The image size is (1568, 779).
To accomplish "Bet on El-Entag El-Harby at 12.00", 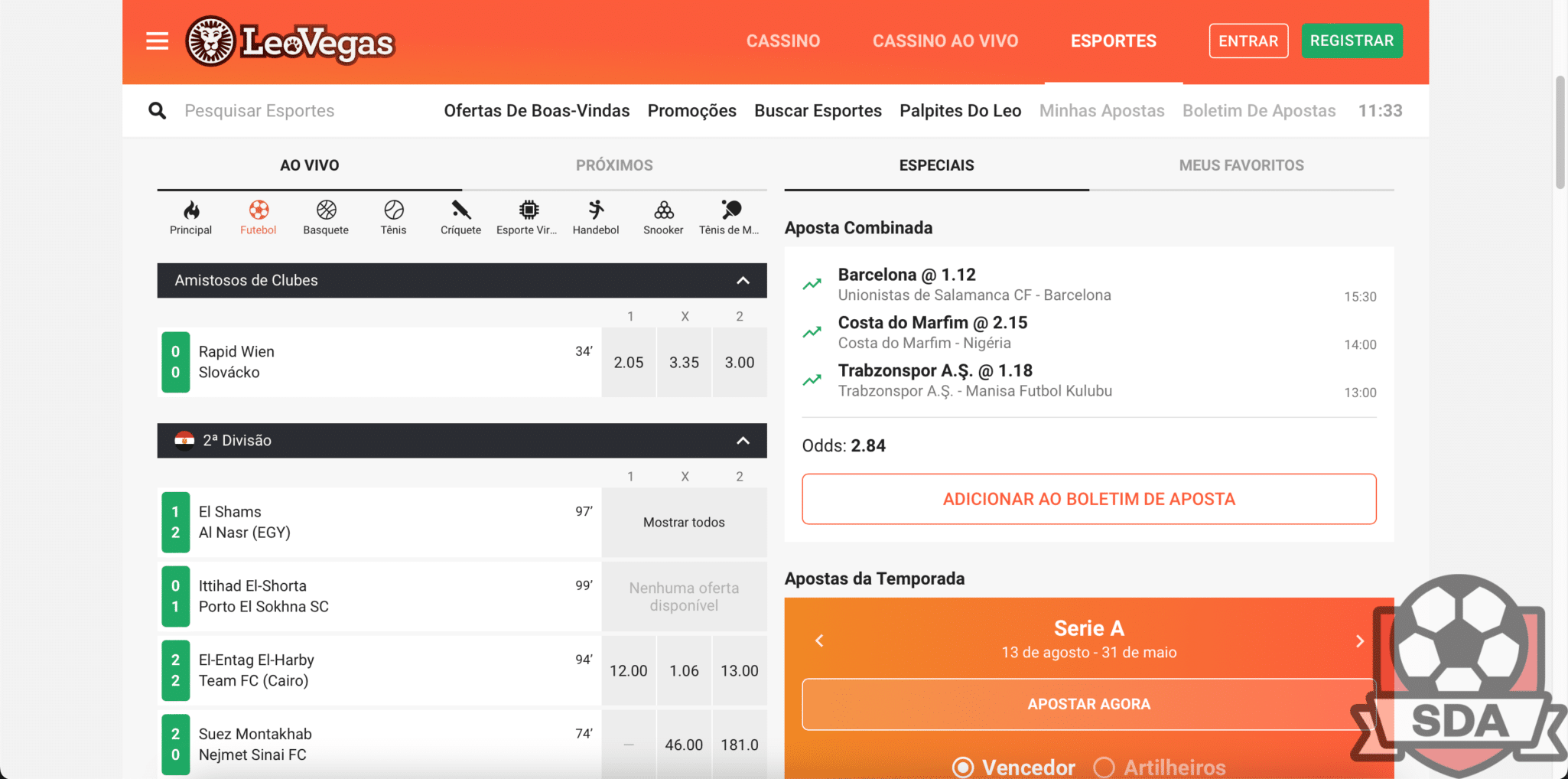I will click(629, 671).
